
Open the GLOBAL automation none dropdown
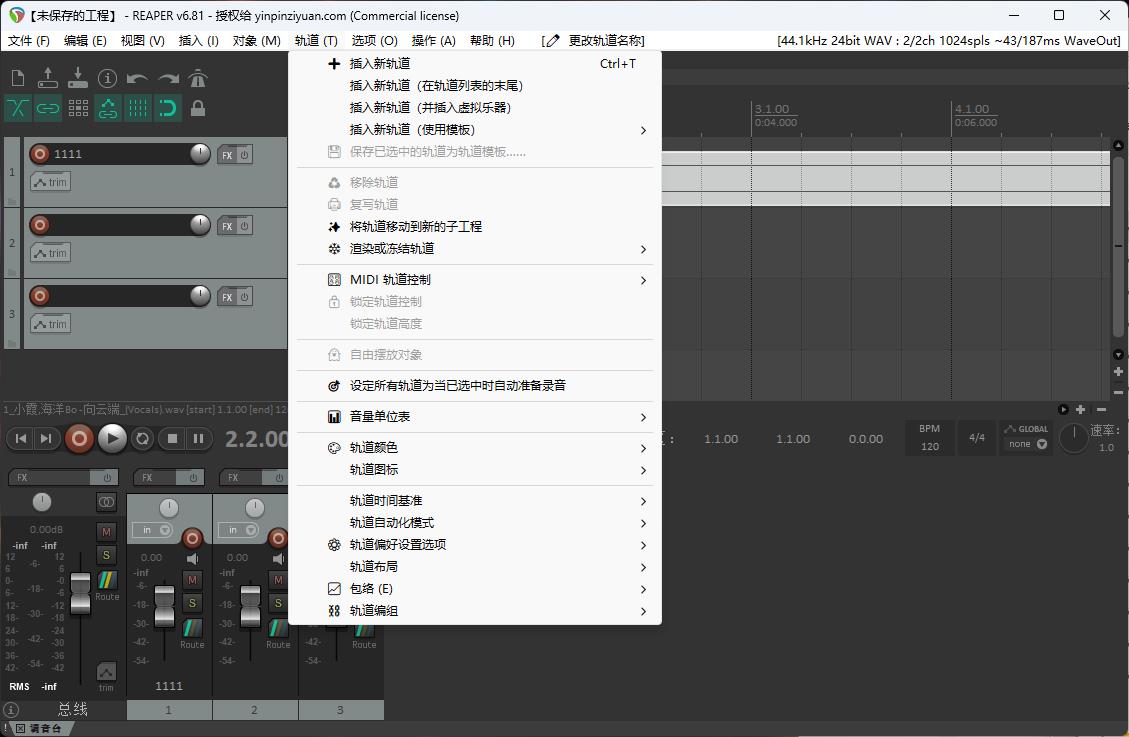1027,444
